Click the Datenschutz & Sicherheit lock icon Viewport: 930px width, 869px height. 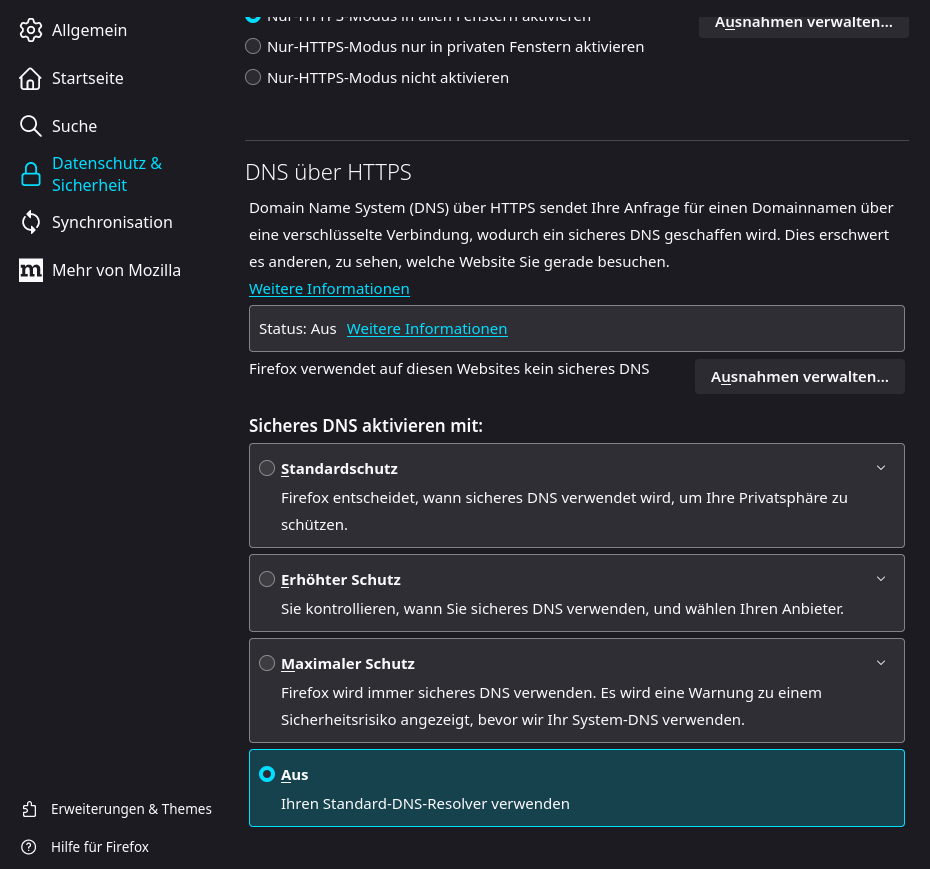[31, 173]
